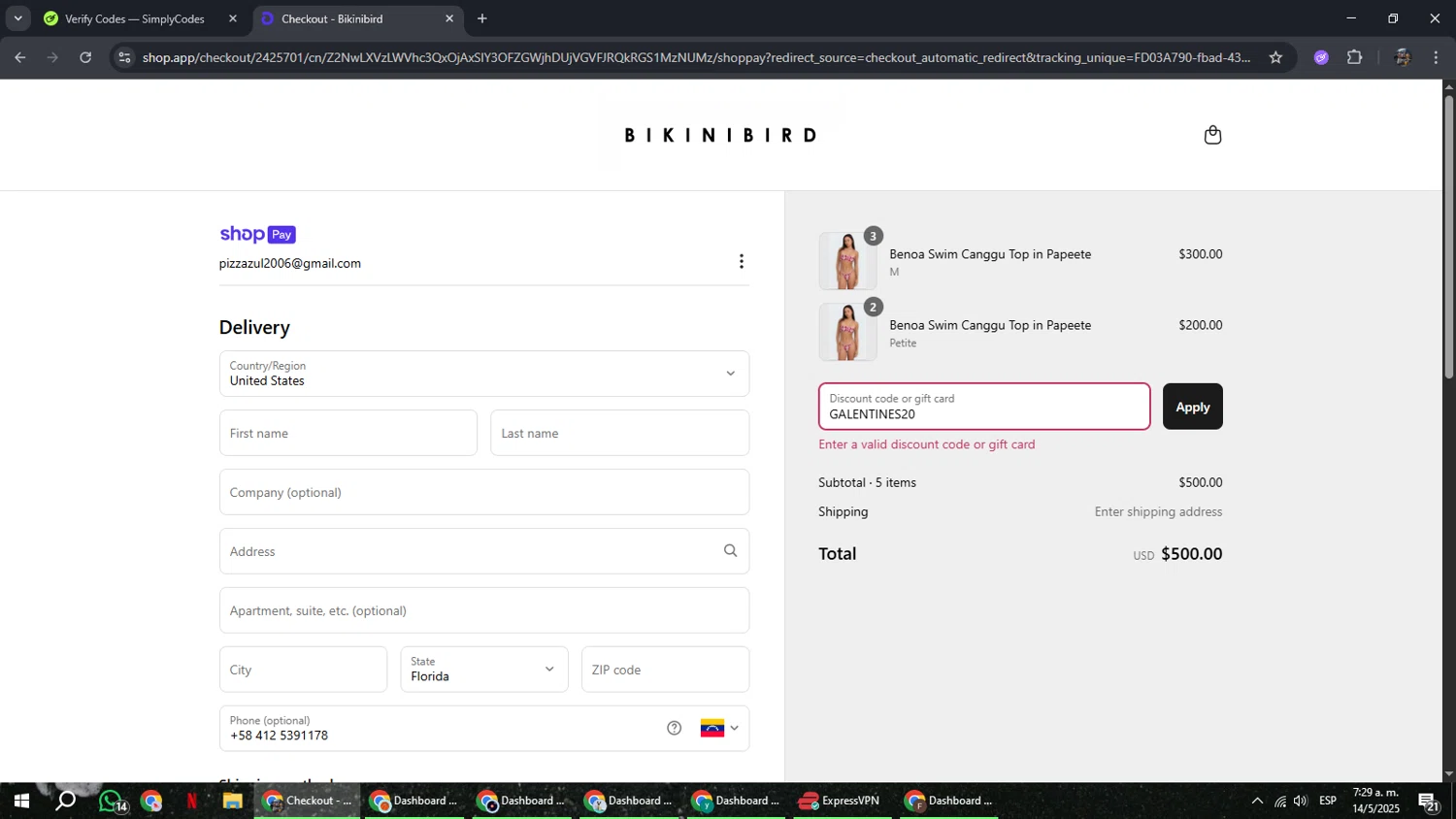The image size is (1456, 819).
Task: Open ExpressVPN from the taskbar
Action: pyautogui.click(x=841, y=801)
